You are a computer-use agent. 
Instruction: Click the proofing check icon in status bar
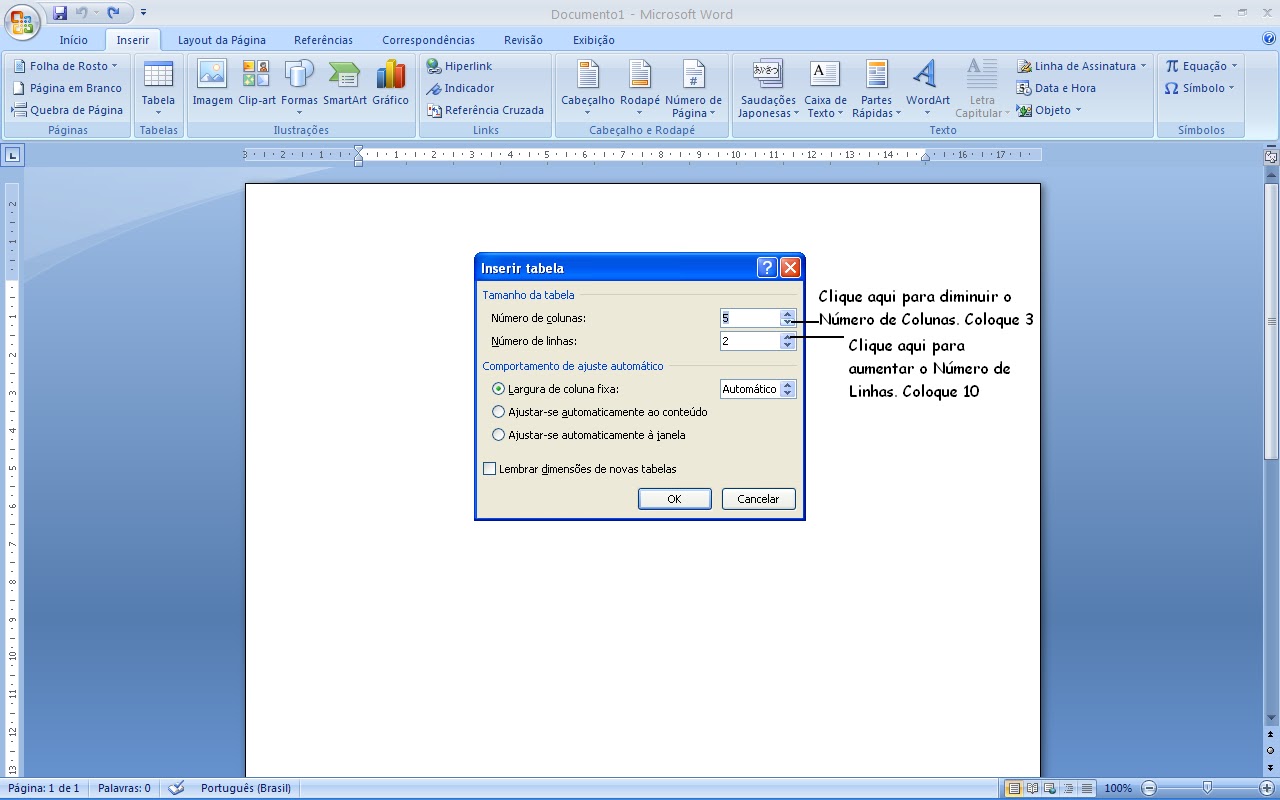tap(177, 788)
